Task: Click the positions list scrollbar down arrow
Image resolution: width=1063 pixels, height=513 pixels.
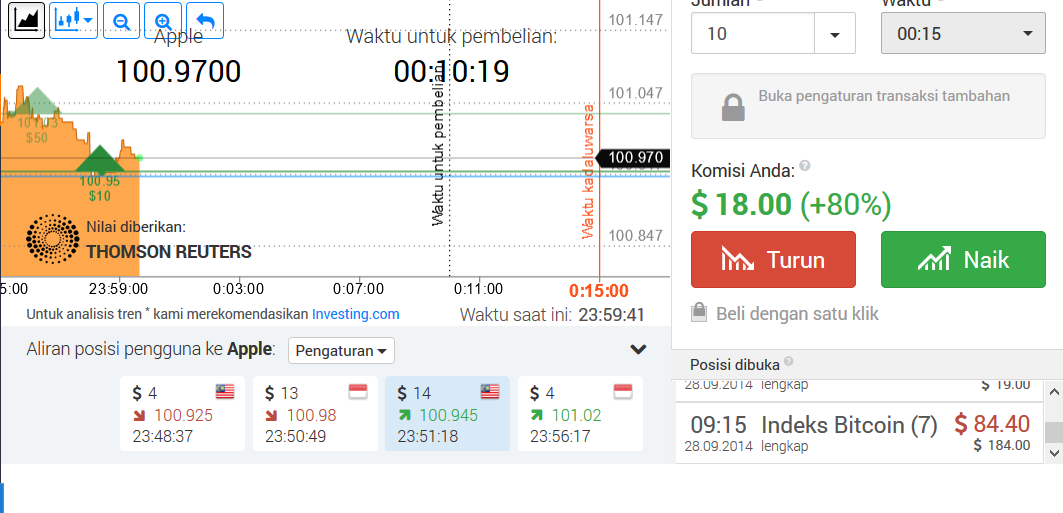Action: point(1054,453)
